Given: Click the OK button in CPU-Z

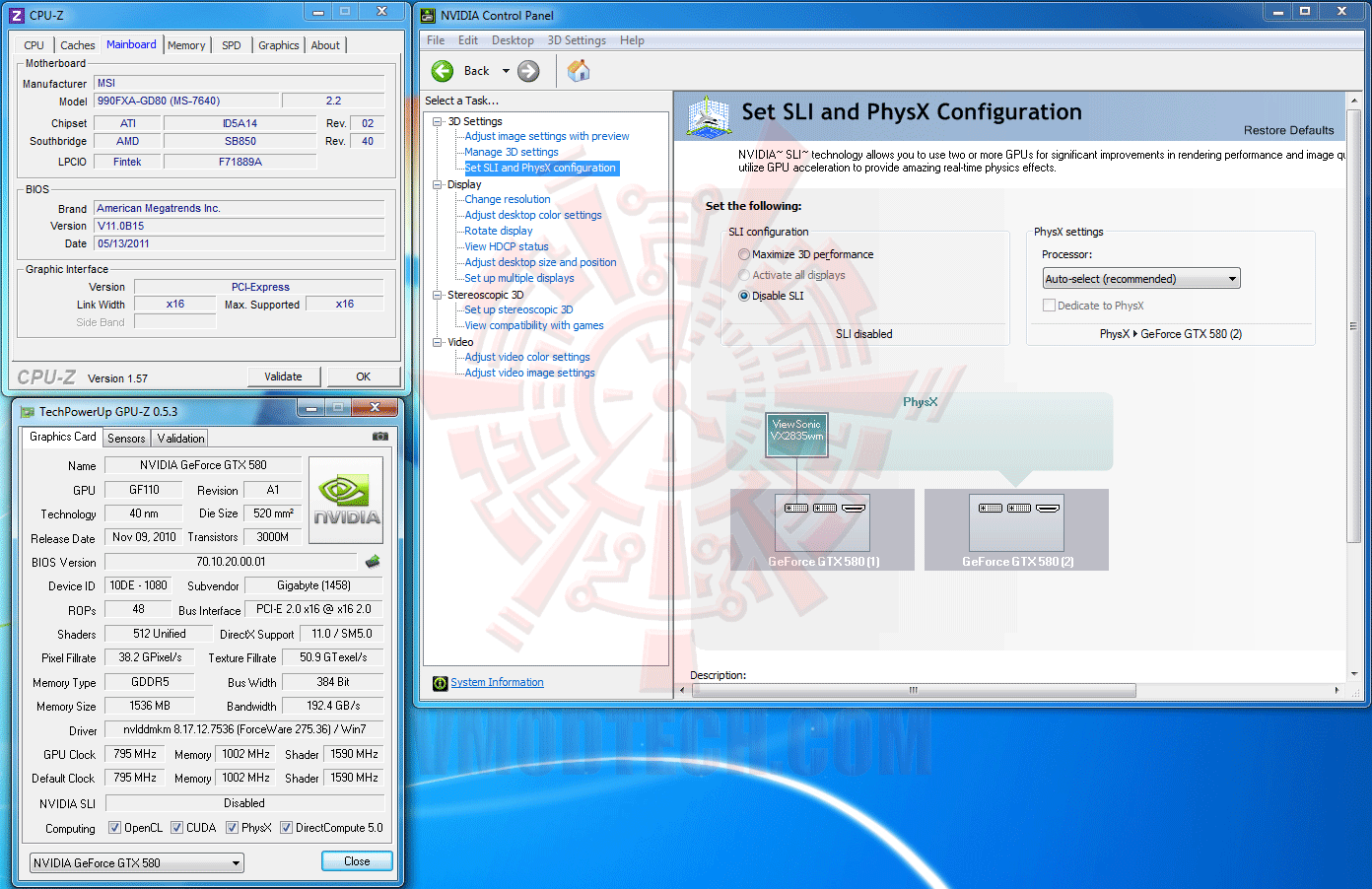Looking at the screenshot, I should (364, 376).
